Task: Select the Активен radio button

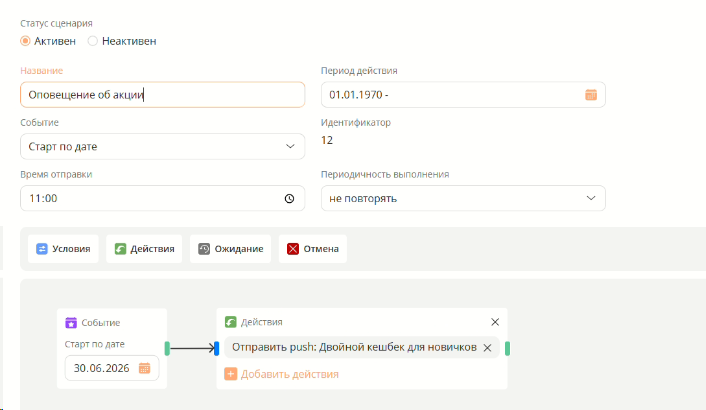Action: [25, 41]
